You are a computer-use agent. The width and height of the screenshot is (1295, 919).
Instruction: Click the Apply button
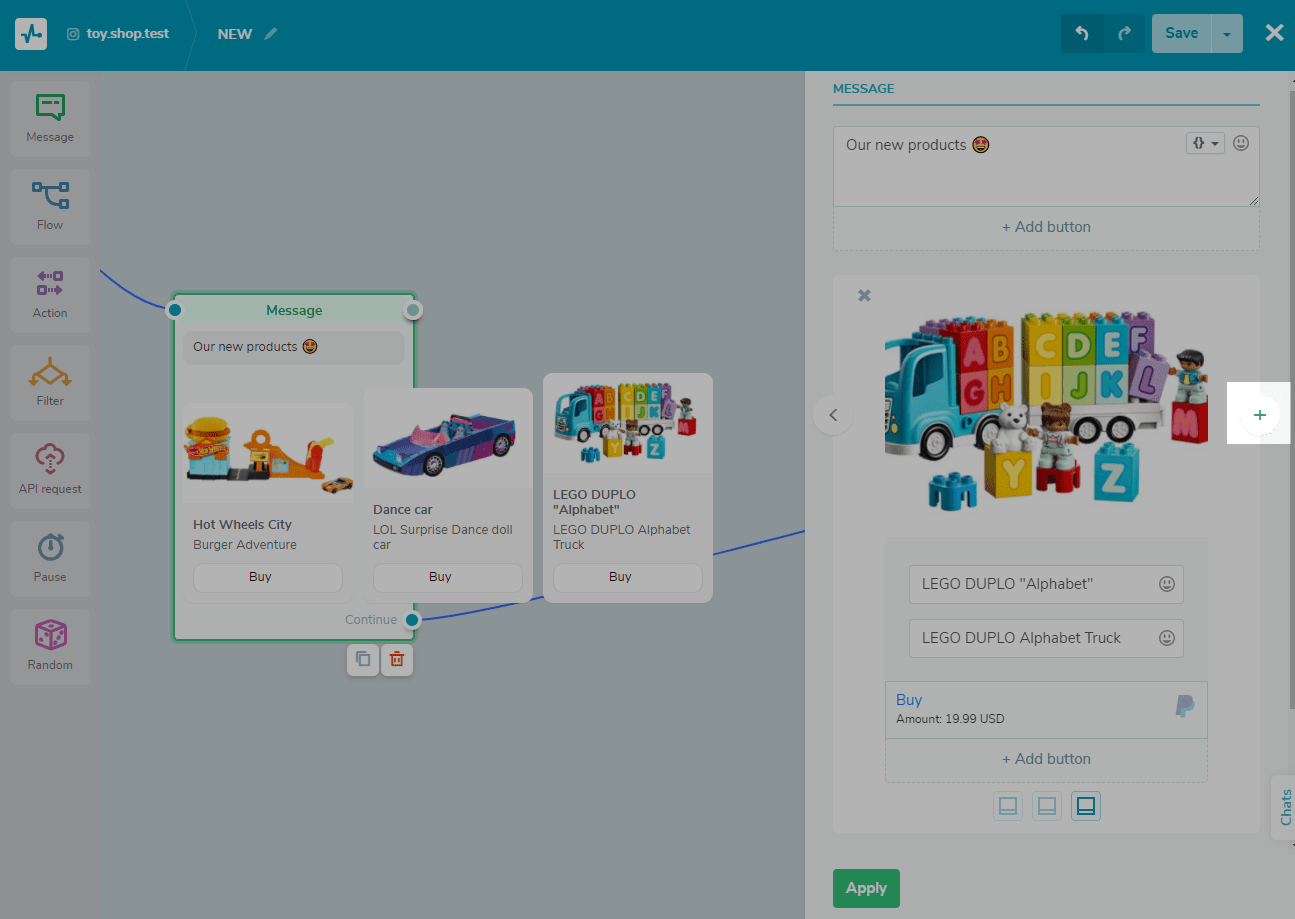[866, 888]
